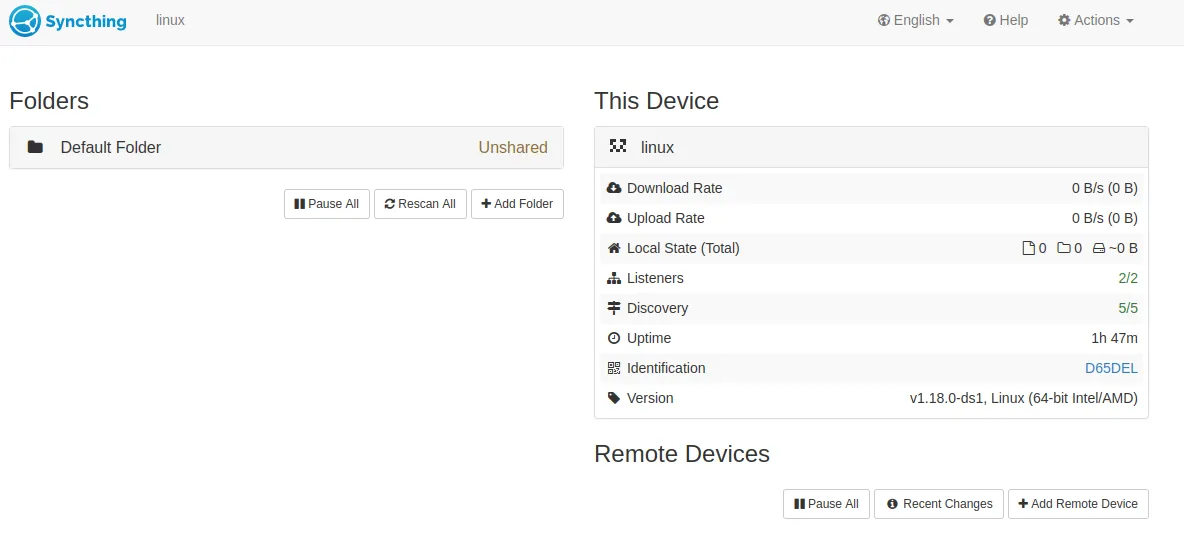Screen dimensions: 1184x536
Task: Click the linux device name in navbar
Action: point(170,20)
